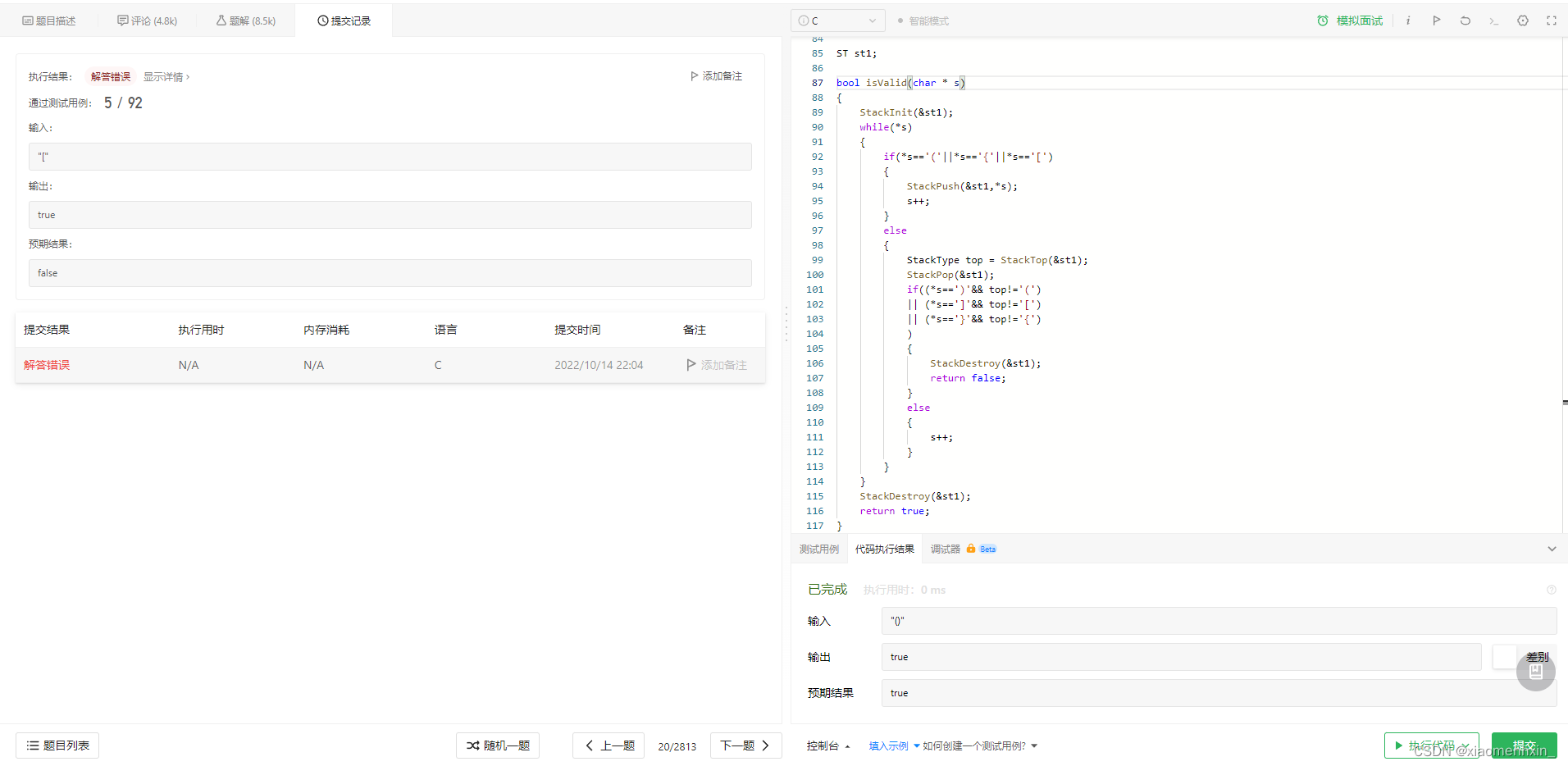The height and width of the screenshot is (766, 1568).
Task: Click the expected result box showing false
Action: (x=390, y=273)
